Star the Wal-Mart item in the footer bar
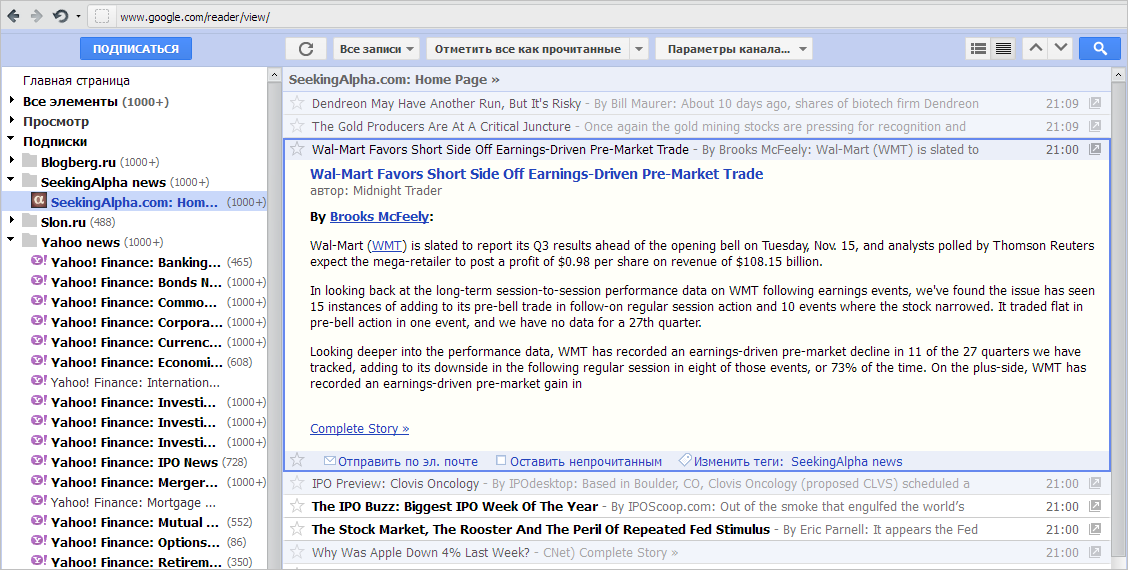The image size is (1128, 570). [297, 460]
